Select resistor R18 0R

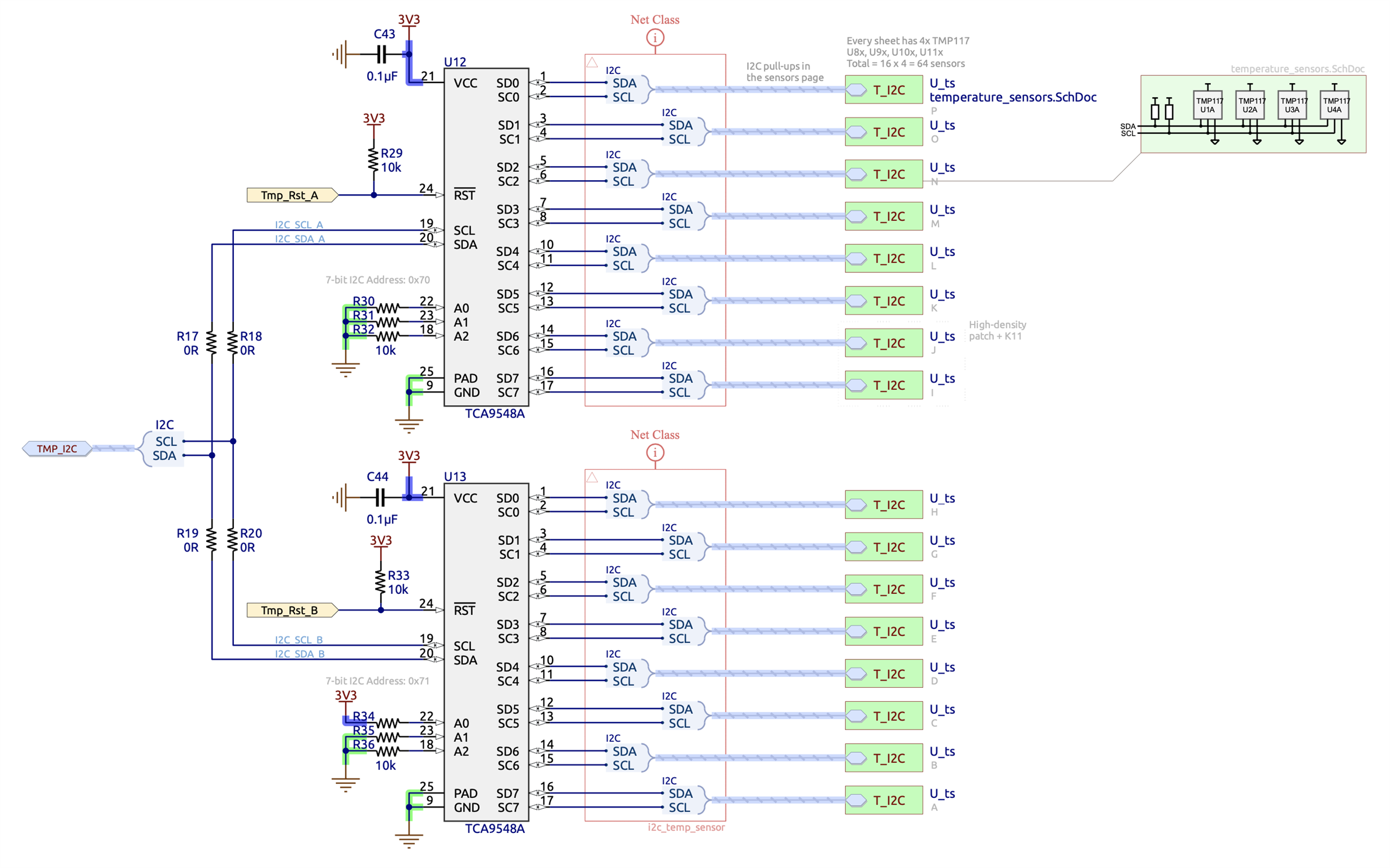click(x=232, y=342)
